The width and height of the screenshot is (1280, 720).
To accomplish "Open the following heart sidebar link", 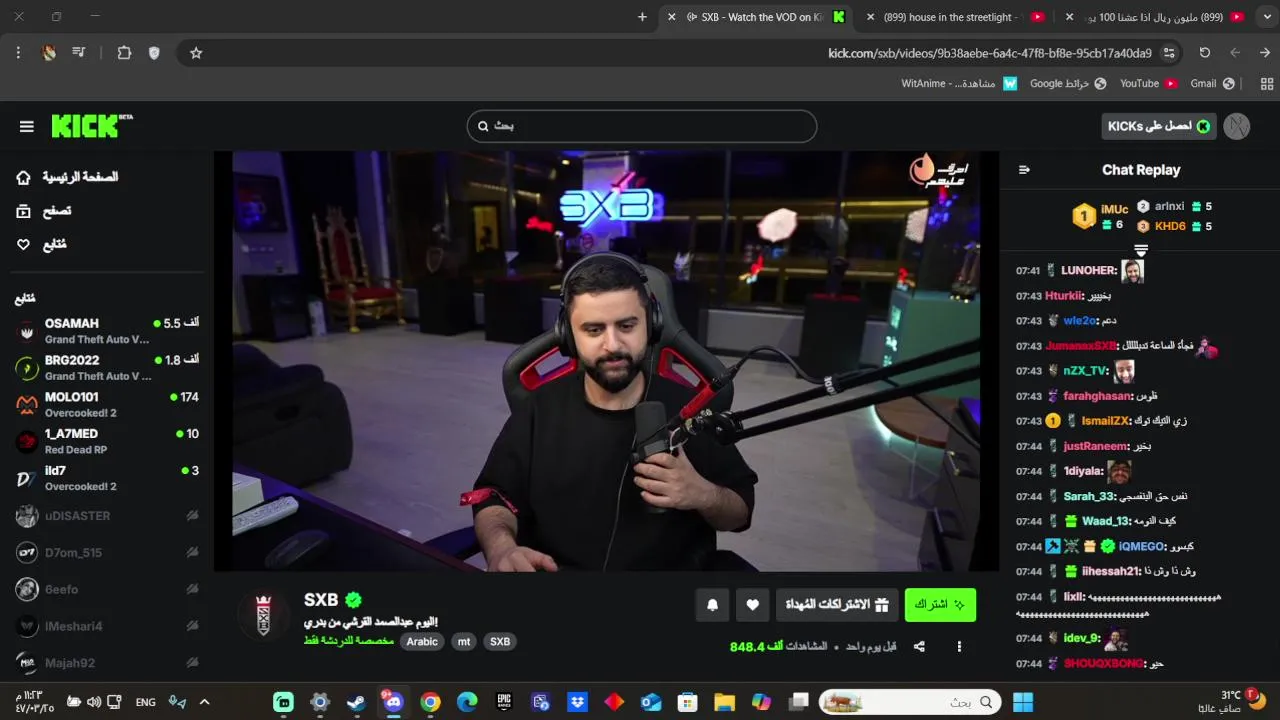I will 41,244.
